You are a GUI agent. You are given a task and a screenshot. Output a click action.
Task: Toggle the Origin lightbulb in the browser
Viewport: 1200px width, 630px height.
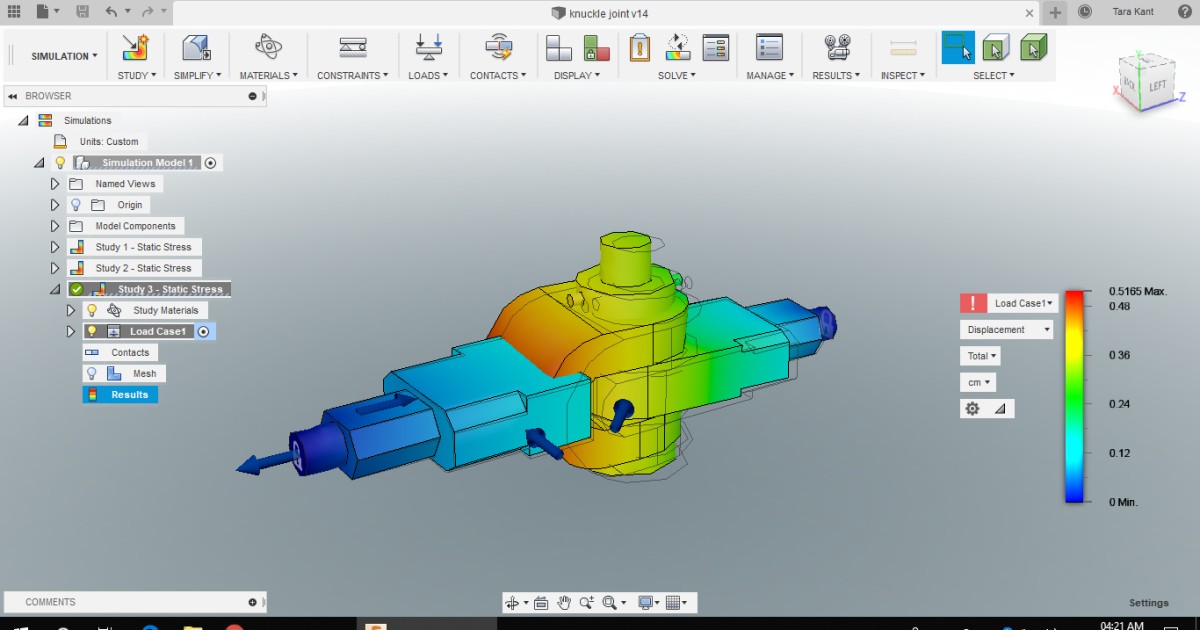click(x=75, y=204)
